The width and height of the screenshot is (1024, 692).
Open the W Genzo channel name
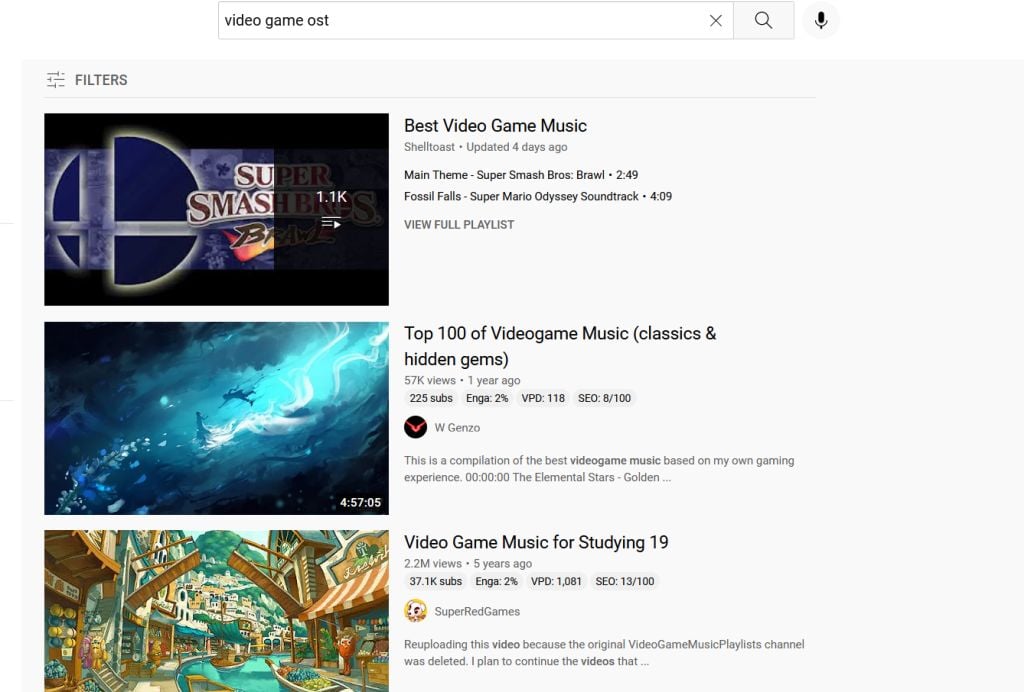pyautogui.click(x=457, y=428)
